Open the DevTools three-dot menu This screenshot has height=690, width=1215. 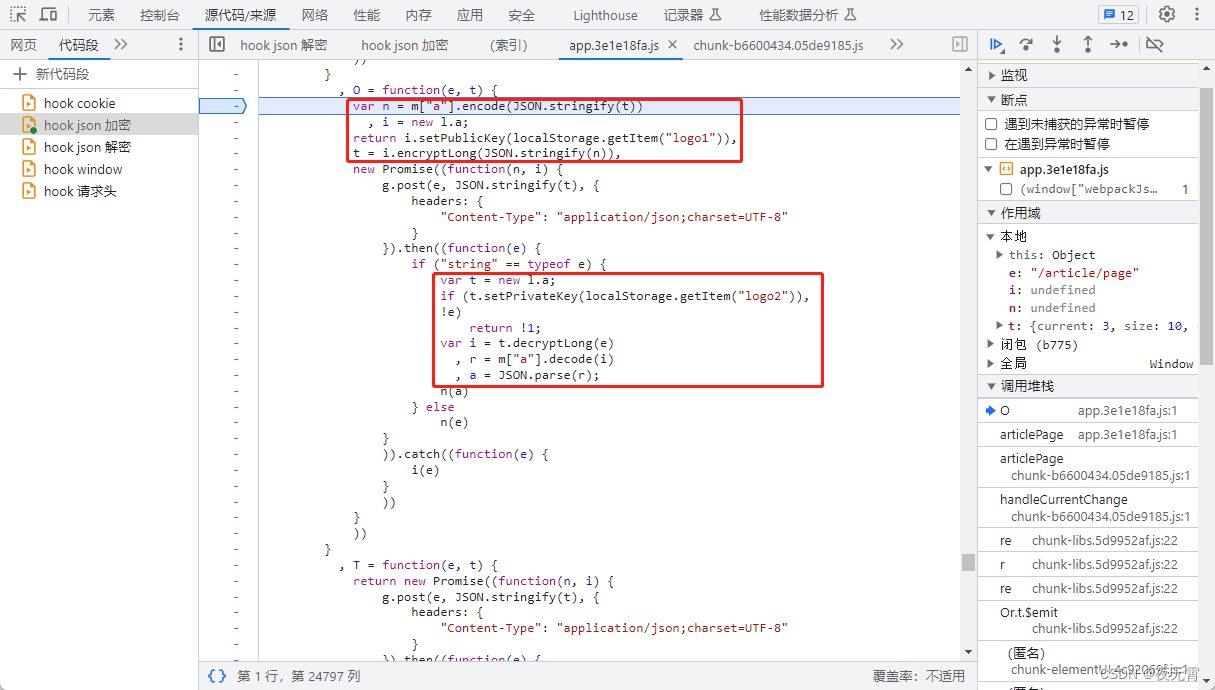point(1197,15)
